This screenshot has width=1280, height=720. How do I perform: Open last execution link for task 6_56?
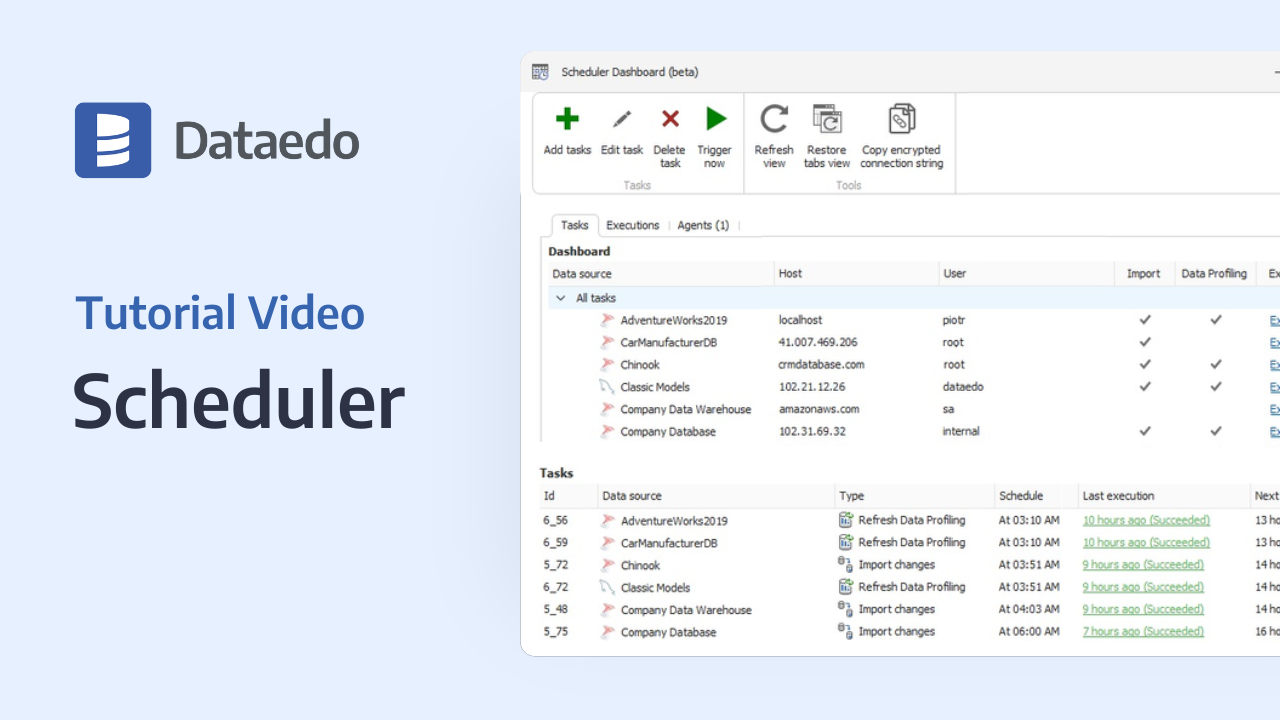(1146, 520)
